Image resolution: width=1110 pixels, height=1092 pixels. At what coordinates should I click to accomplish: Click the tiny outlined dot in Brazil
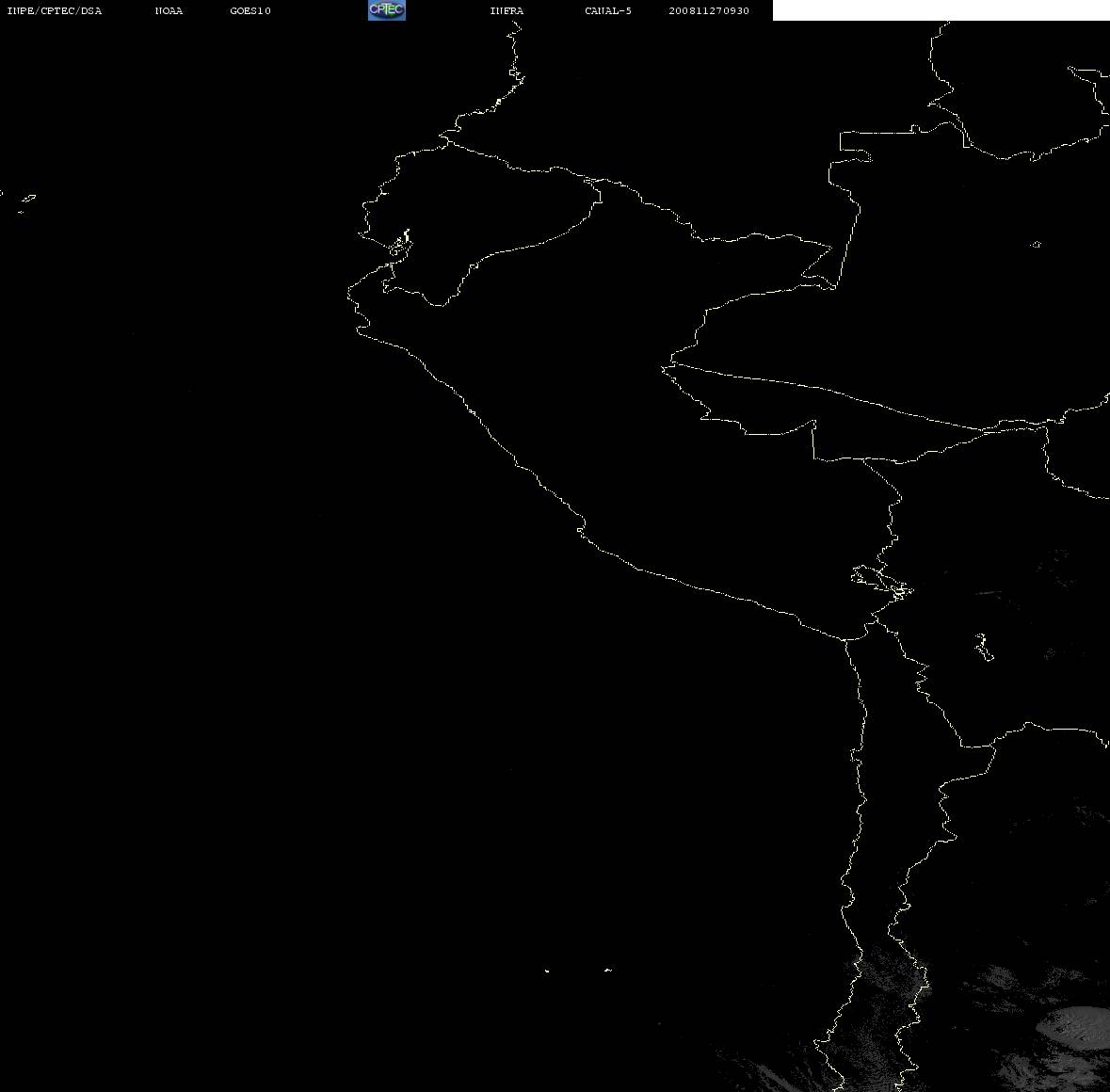1036,244
